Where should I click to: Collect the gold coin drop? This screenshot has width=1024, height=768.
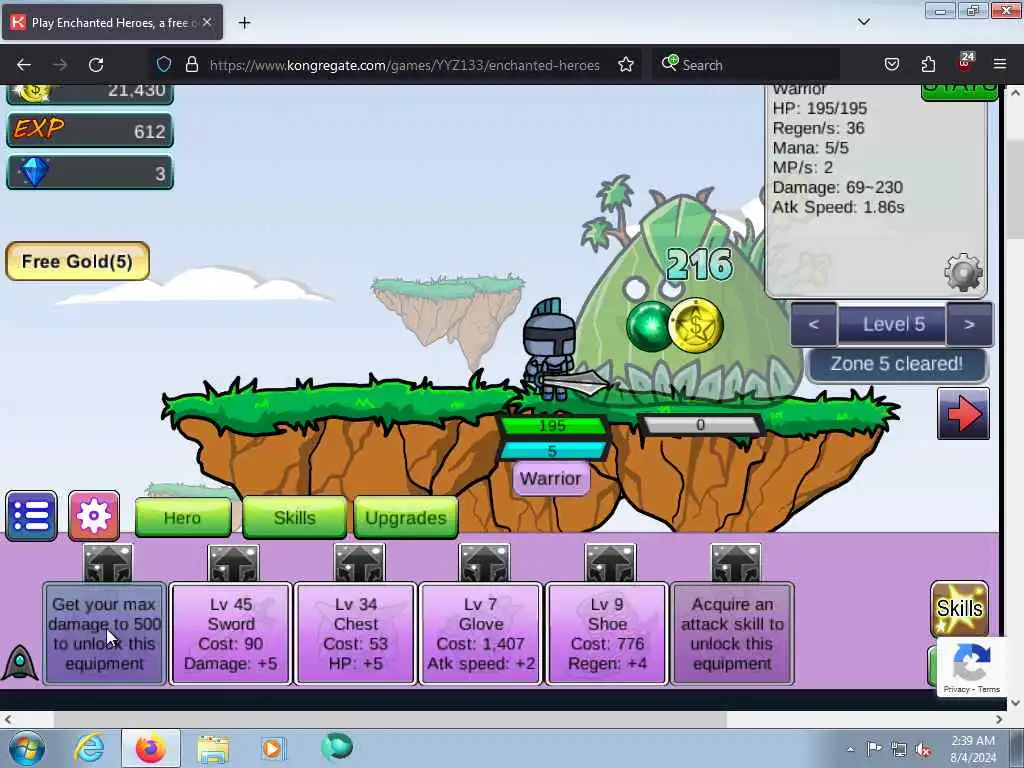point(696,325)
